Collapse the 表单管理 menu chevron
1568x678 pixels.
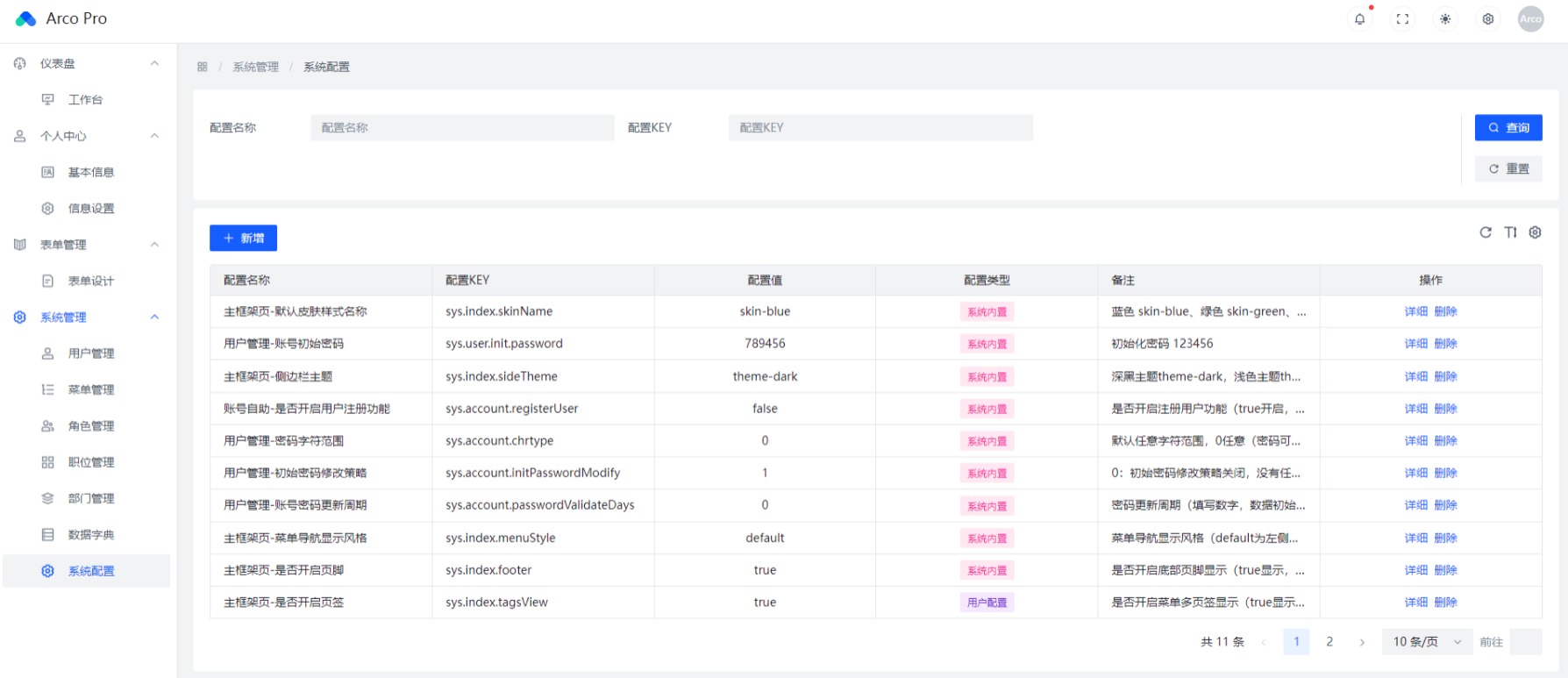coord(154,245)
